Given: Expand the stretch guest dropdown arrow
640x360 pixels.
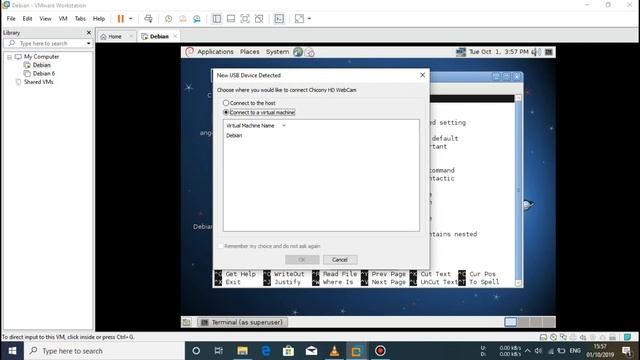Looking at the screenshot, I should tap(309, 19).
